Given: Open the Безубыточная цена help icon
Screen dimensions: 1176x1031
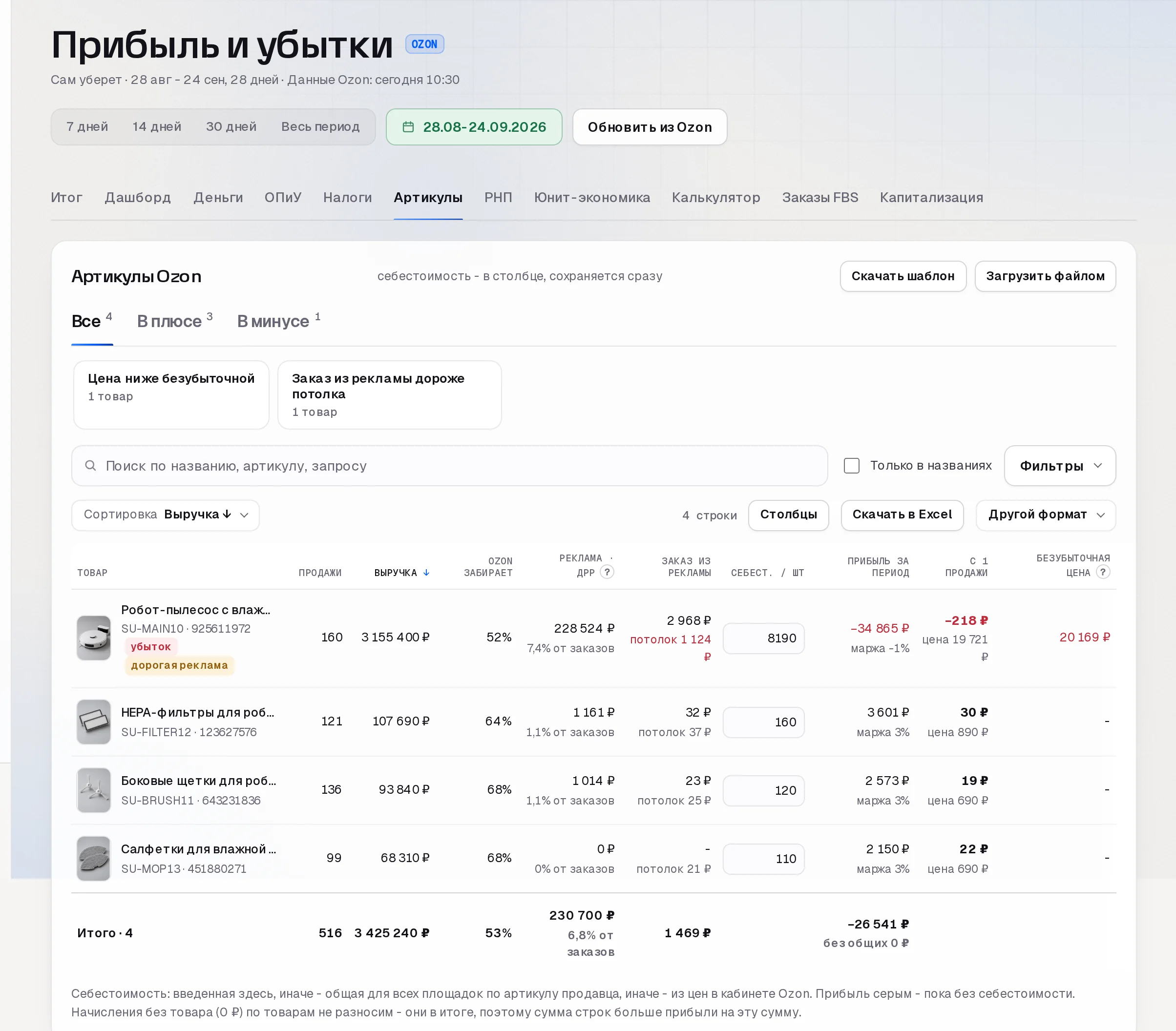Looking at the screenshot, I should pos(1103,572).
